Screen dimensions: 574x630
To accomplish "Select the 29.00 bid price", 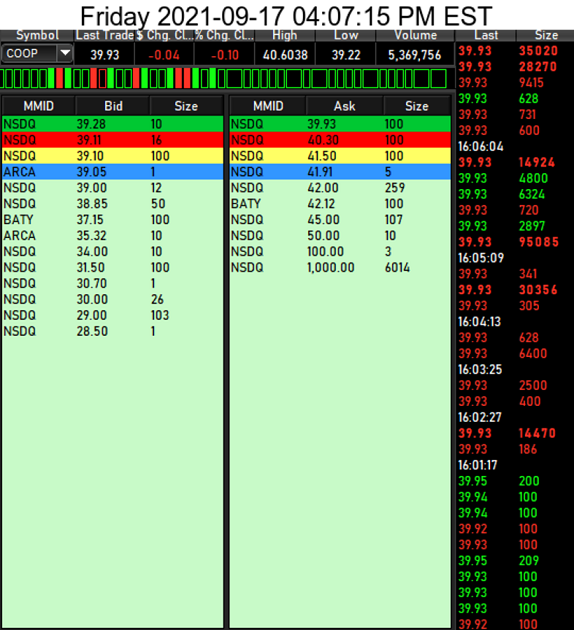I will pyautogui.click(x=92, y=315).
